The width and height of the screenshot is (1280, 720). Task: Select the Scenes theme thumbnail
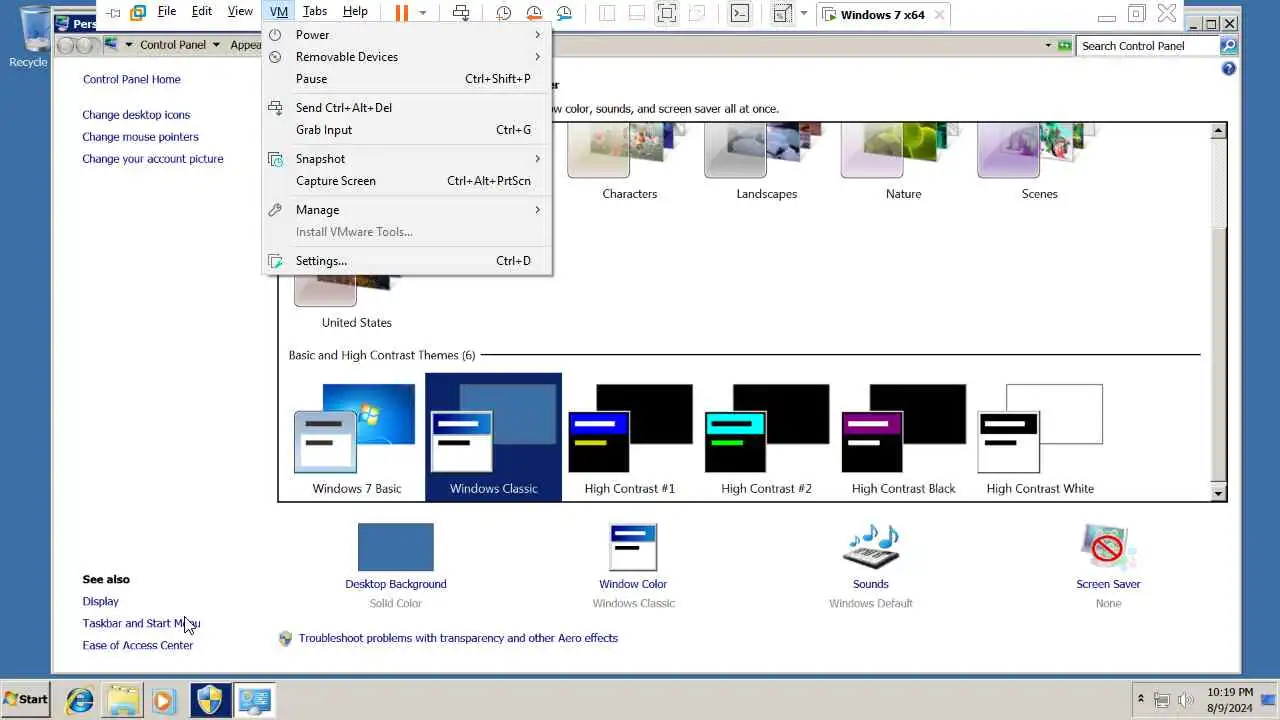click(1039, 161)
